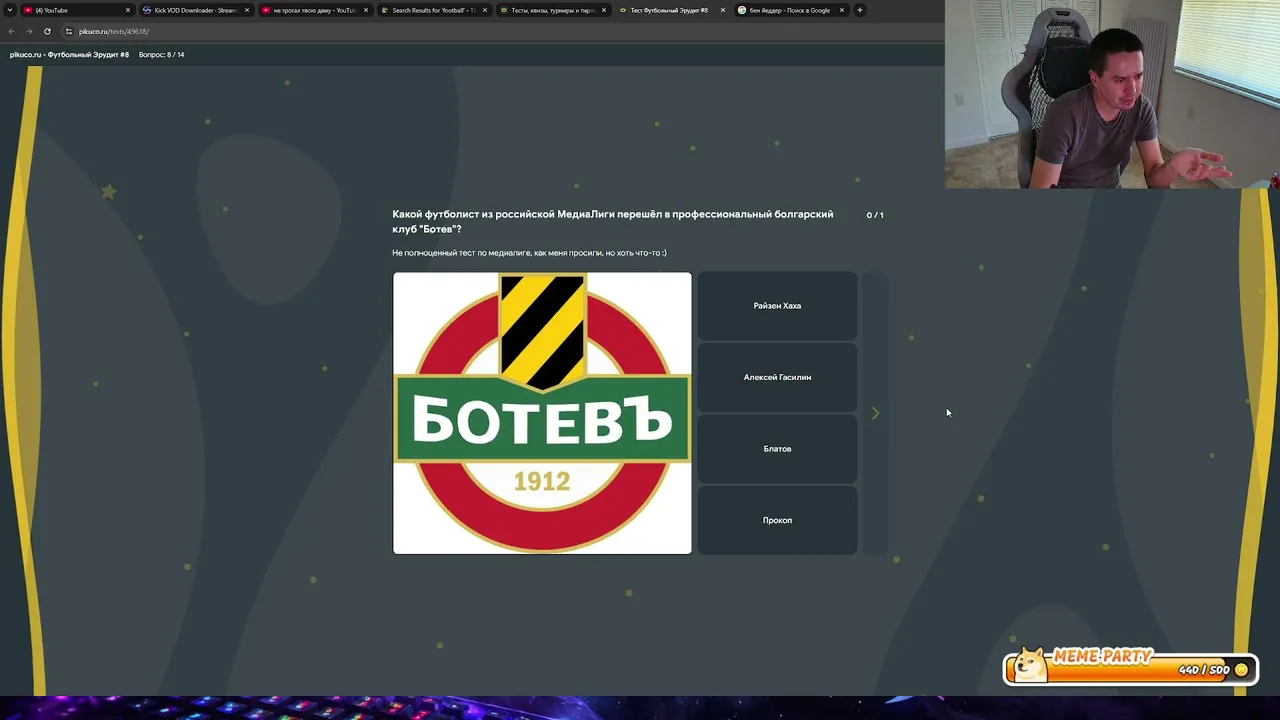Close the 'Тесты, квизы, турниры' tab
This screenshot has width=1280, height=720.
(x=604, y=10)
